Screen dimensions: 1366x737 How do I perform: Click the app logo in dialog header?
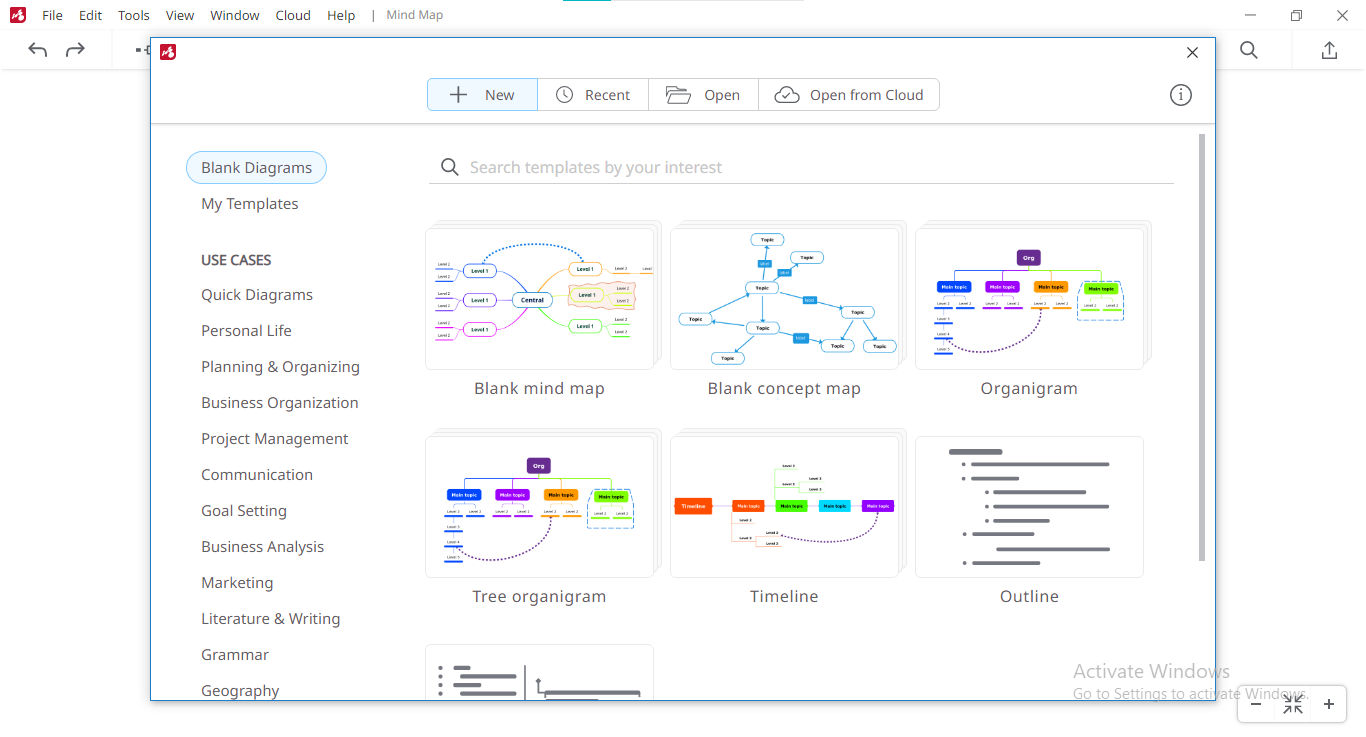168,53
